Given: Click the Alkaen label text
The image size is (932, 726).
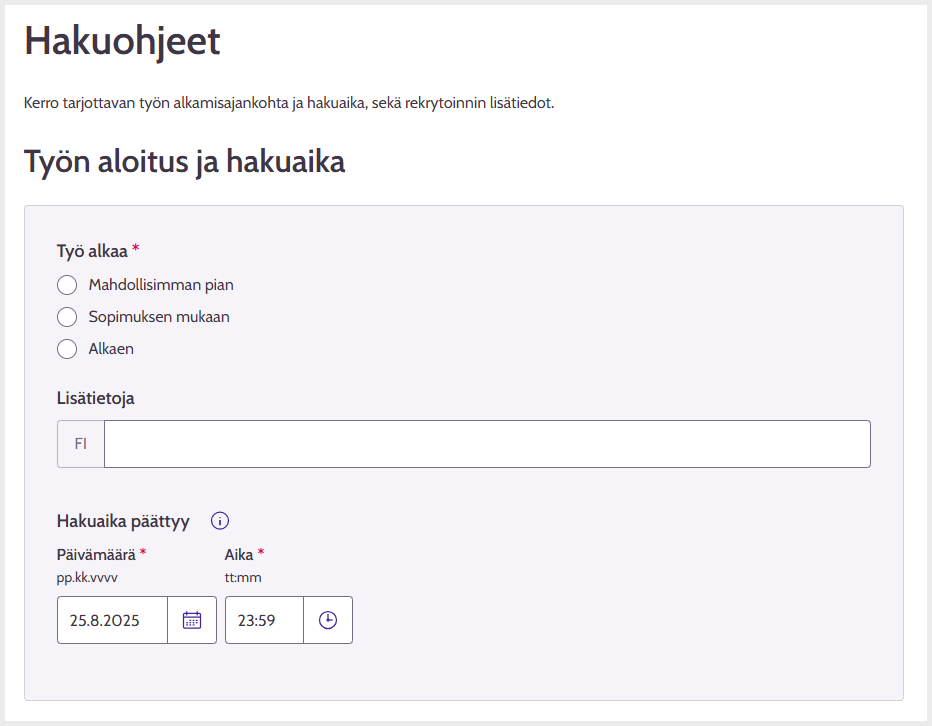Looking at the screenshot, I should coord(111,349).
